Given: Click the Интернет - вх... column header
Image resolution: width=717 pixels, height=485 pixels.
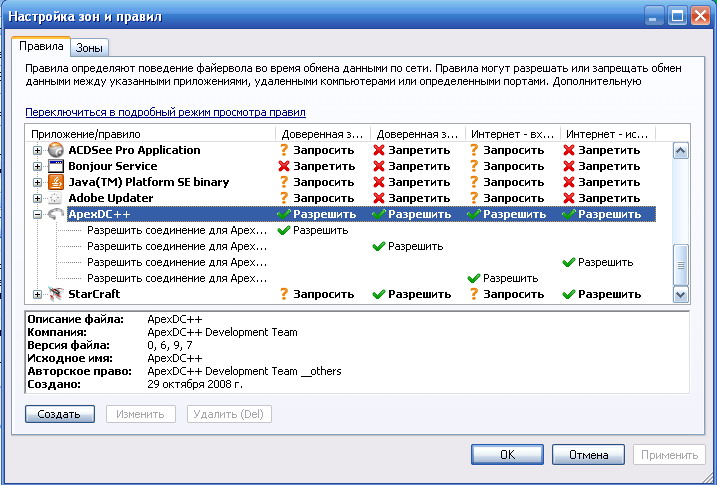Looking at the screenshot, I should point(513,134).
